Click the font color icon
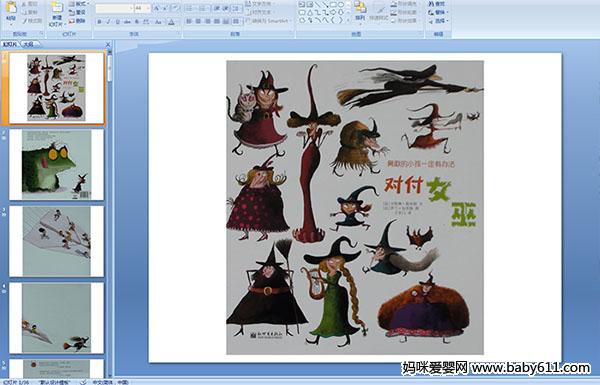This screenshot has height=385, width=600. coord(172,22)
